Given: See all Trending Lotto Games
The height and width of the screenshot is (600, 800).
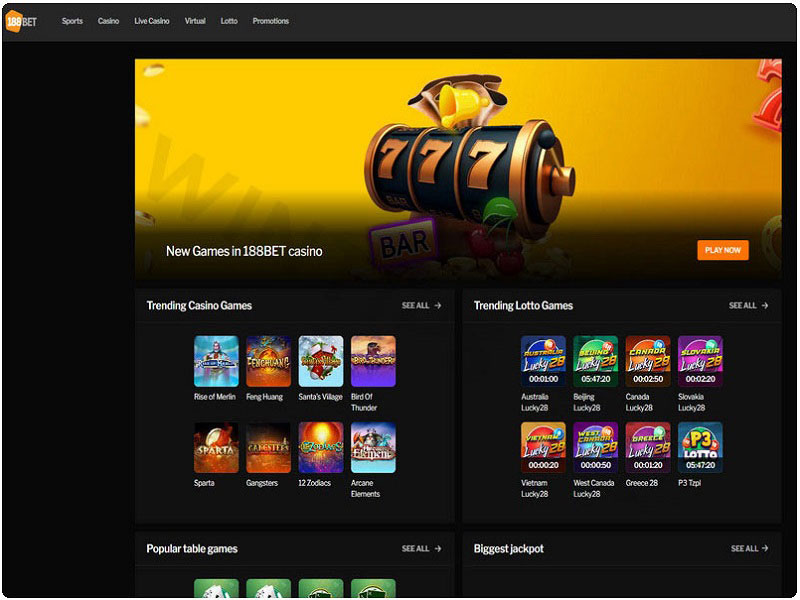Looking at the screenshot, I should point(748,306).
